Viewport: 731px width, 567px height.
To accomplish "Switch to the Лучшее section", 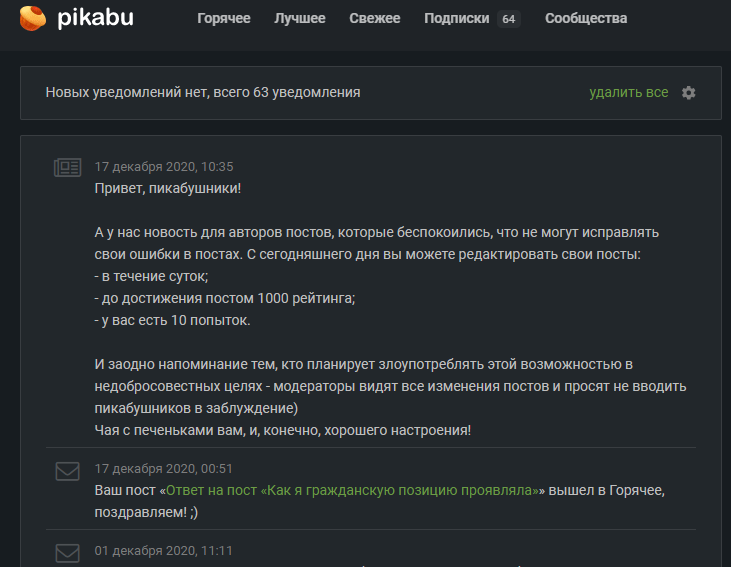I will pos(300,19).
